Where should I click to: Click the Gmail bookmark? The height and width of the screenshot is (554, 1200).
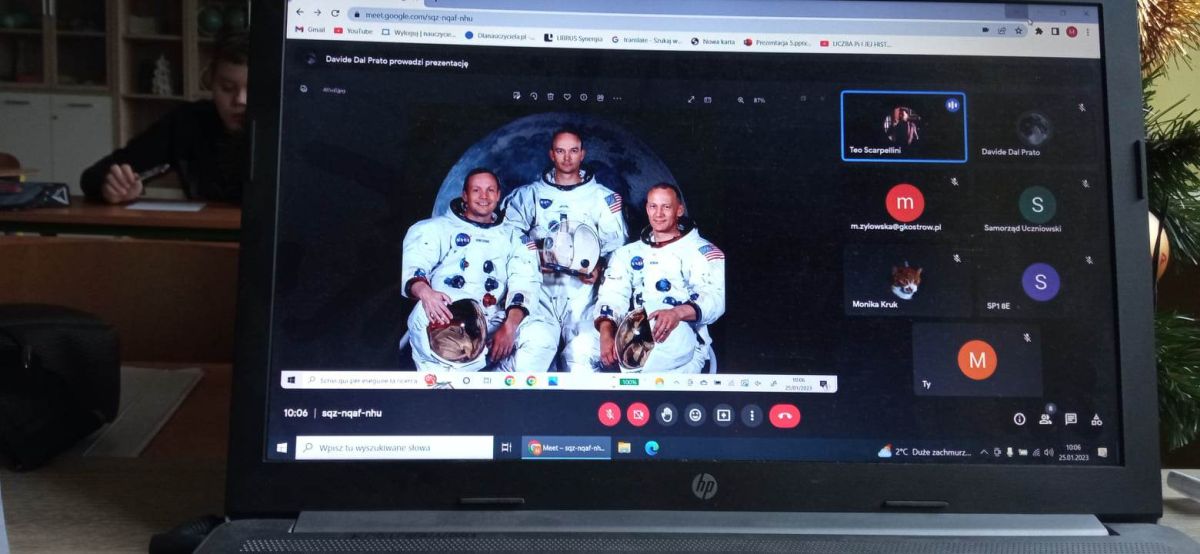310,30
